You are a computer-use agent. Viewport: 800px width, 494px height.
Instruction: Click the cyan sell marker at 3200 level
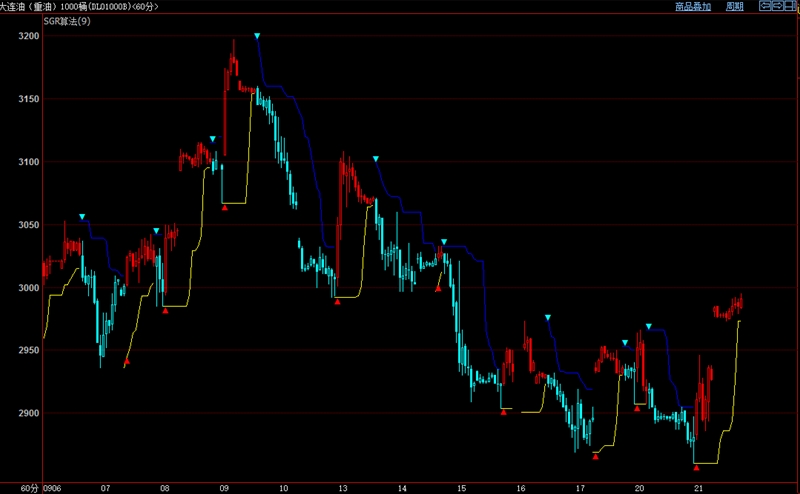pyautogui.click(x=257, y=36)
